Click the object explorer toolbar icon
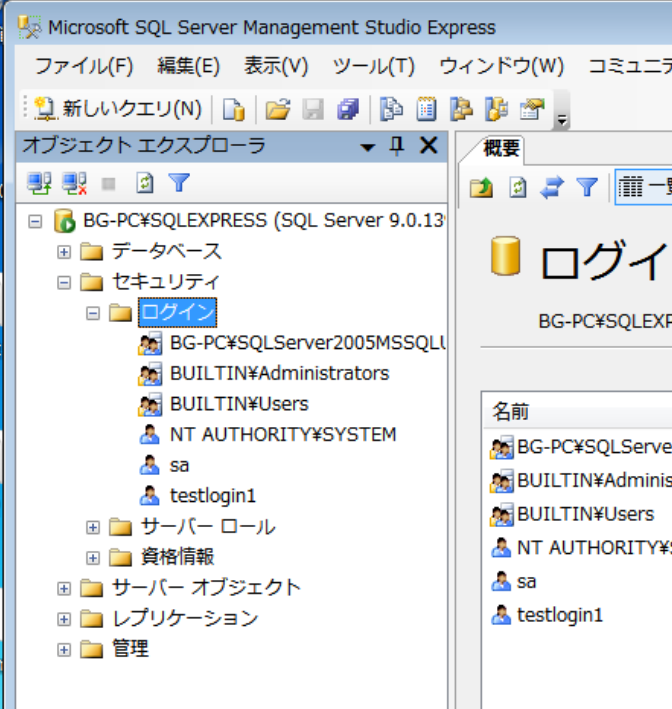This screenshot has height=709, width=672. click(461, 109)
